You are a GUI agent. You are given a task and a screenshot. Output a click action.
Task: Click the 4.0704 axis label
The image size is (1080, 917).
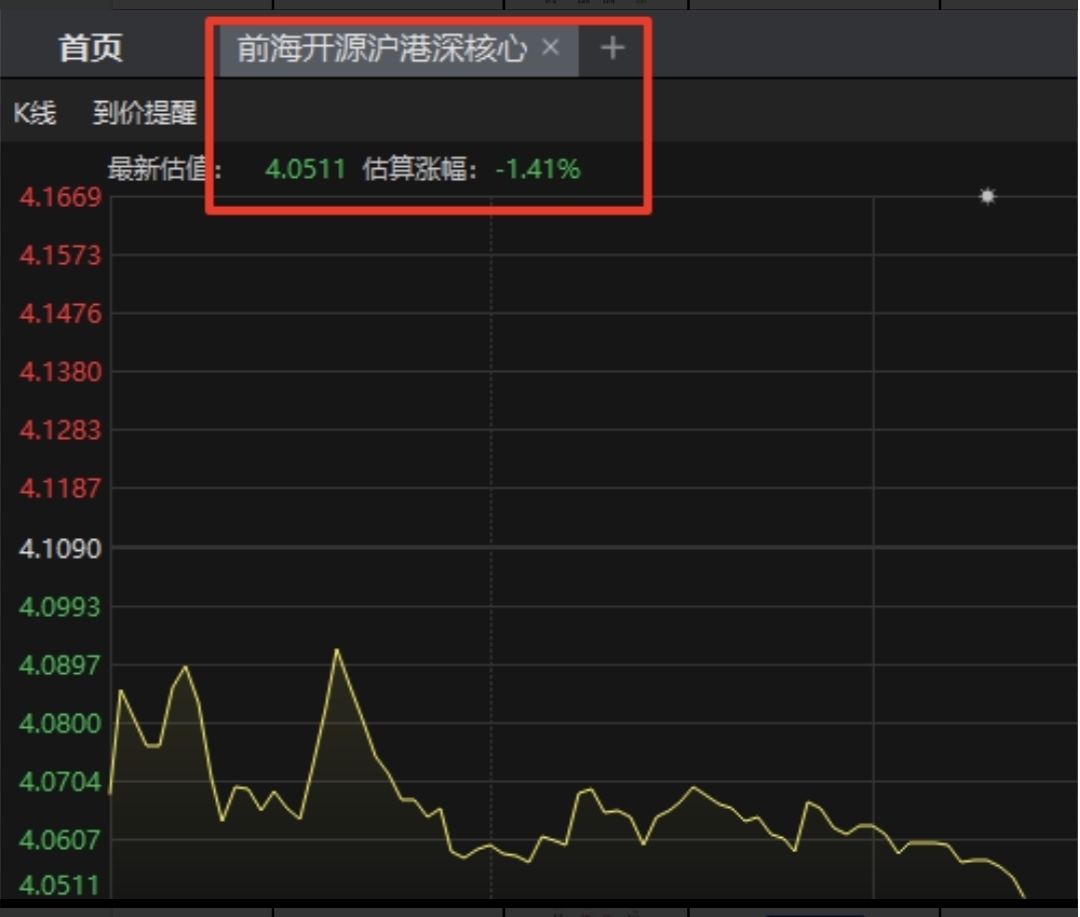pos(60,782)
